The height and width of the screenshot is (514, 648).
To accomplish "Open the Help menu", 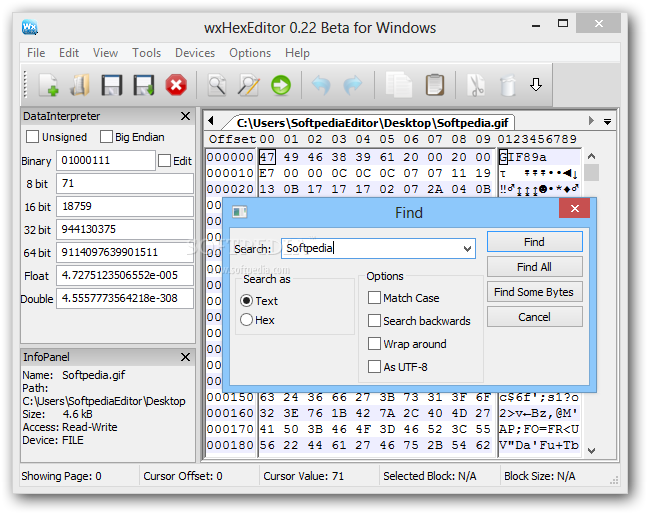I will [x=297, y=53].
